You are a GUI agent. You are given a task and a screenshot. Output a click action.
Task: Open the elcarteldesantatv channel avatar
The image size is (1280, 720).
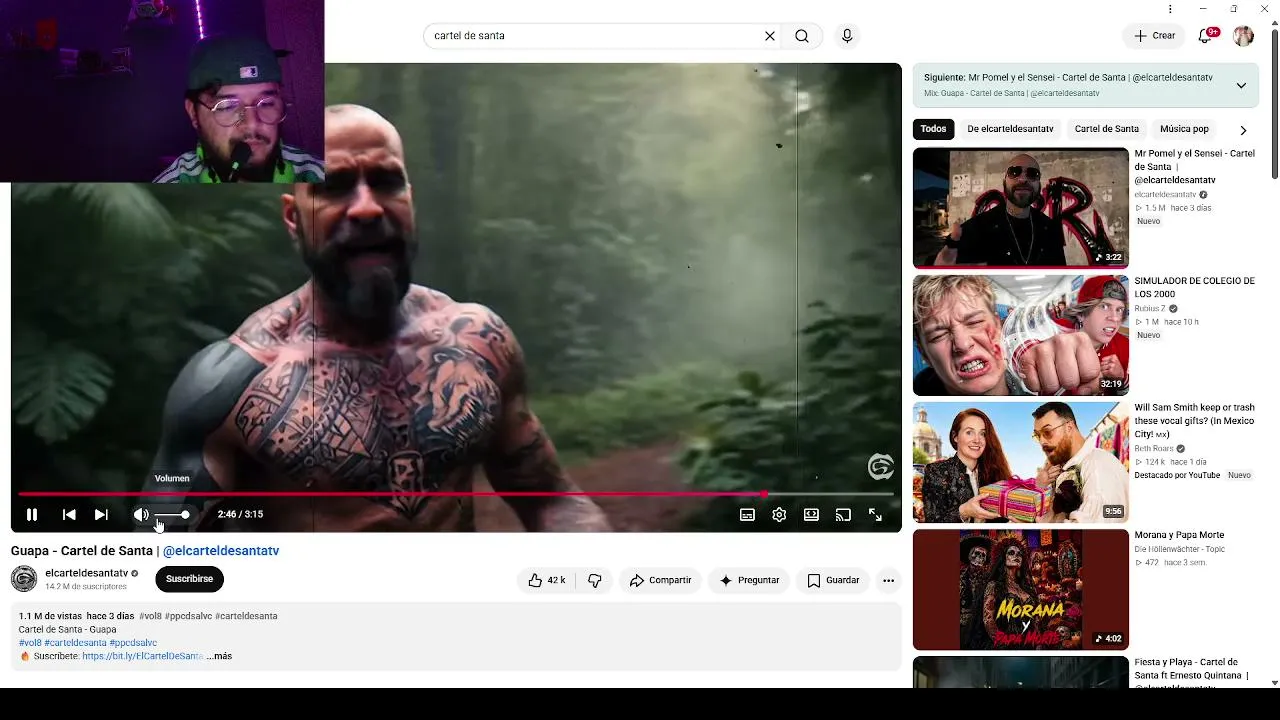pyautogui.click(x=24, y=579)
